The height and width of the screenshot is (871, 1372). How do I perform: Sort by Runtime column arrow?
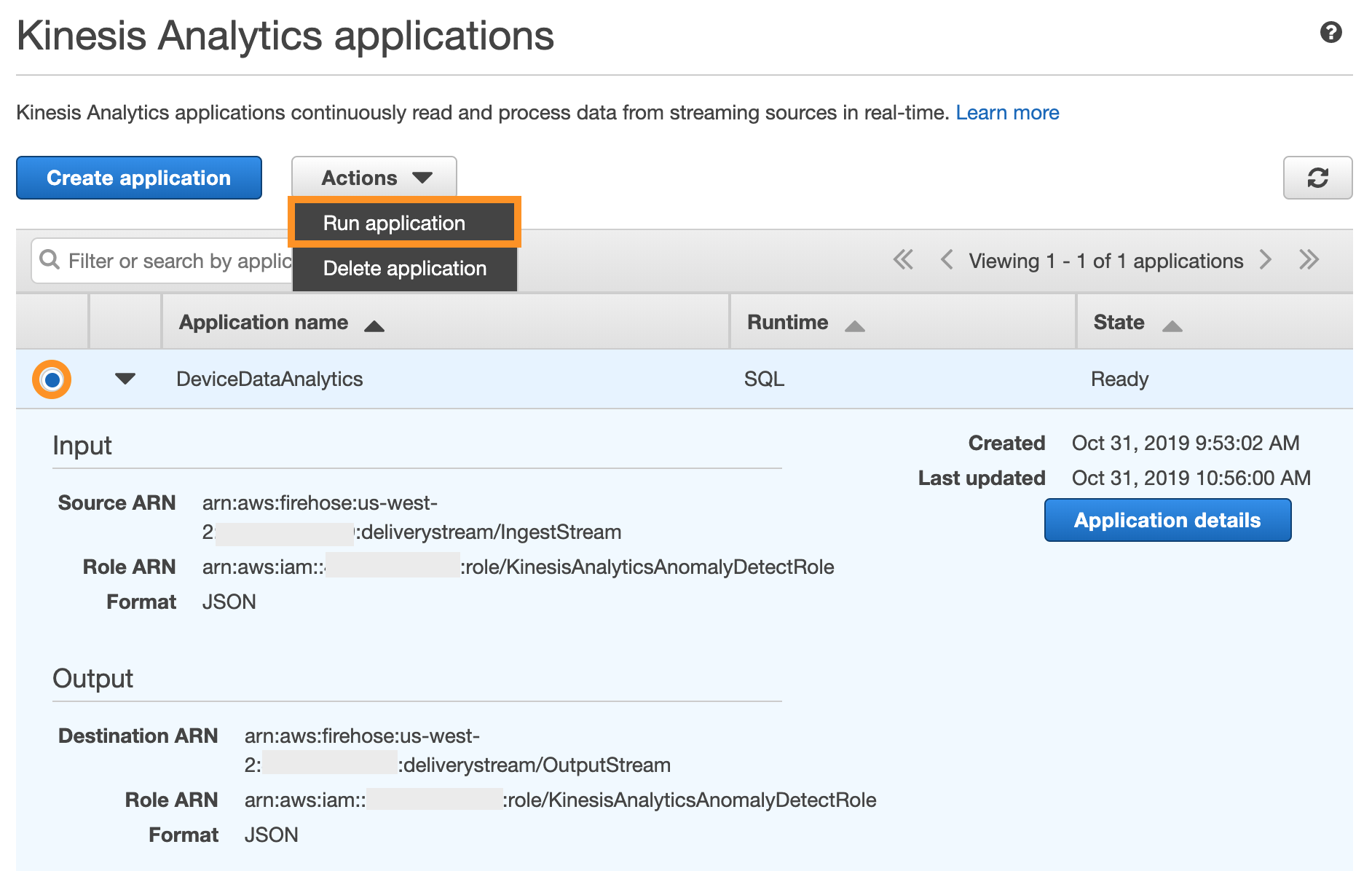point(855,326)
